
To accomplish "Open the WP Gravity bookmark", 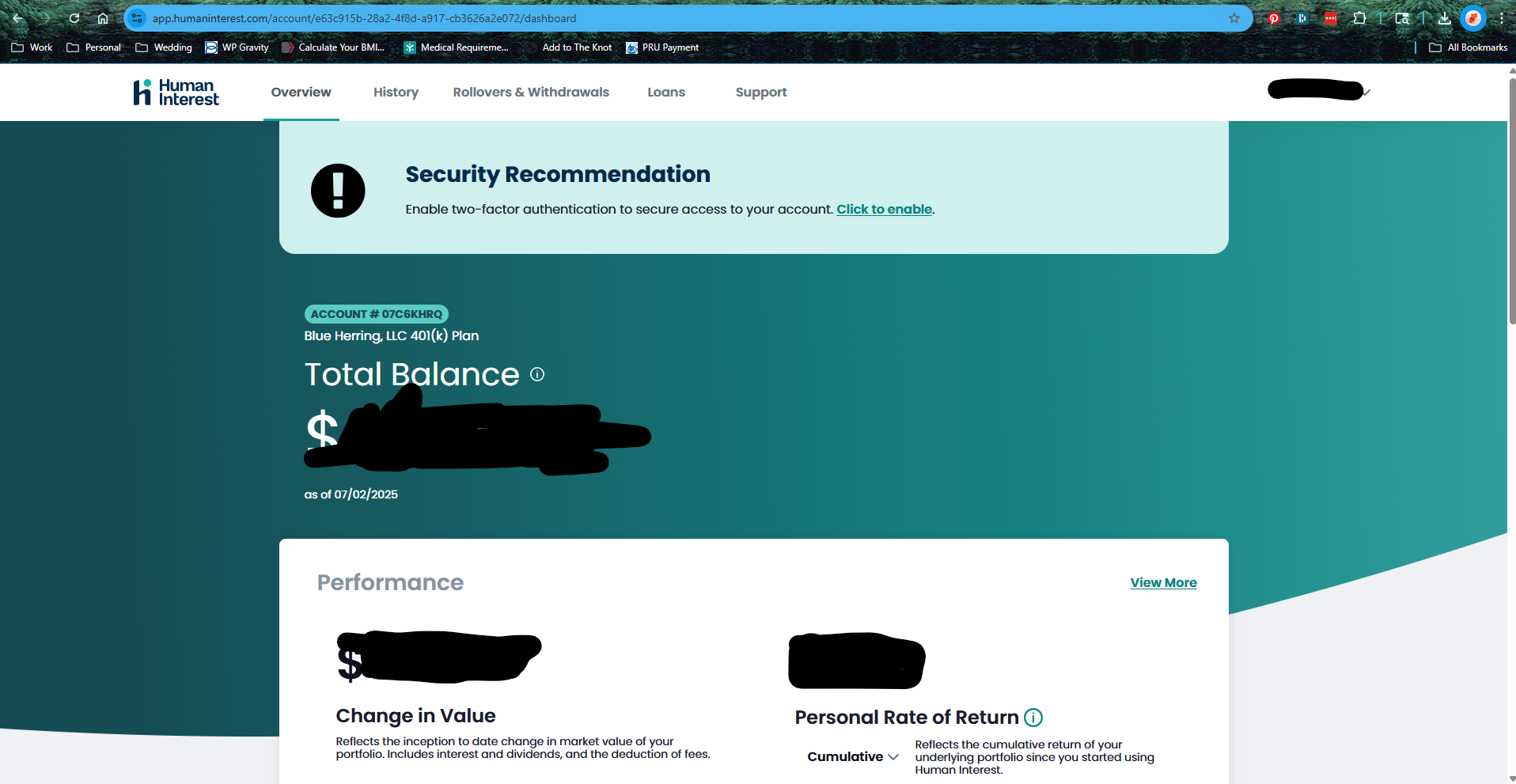I will pos(237,47).
